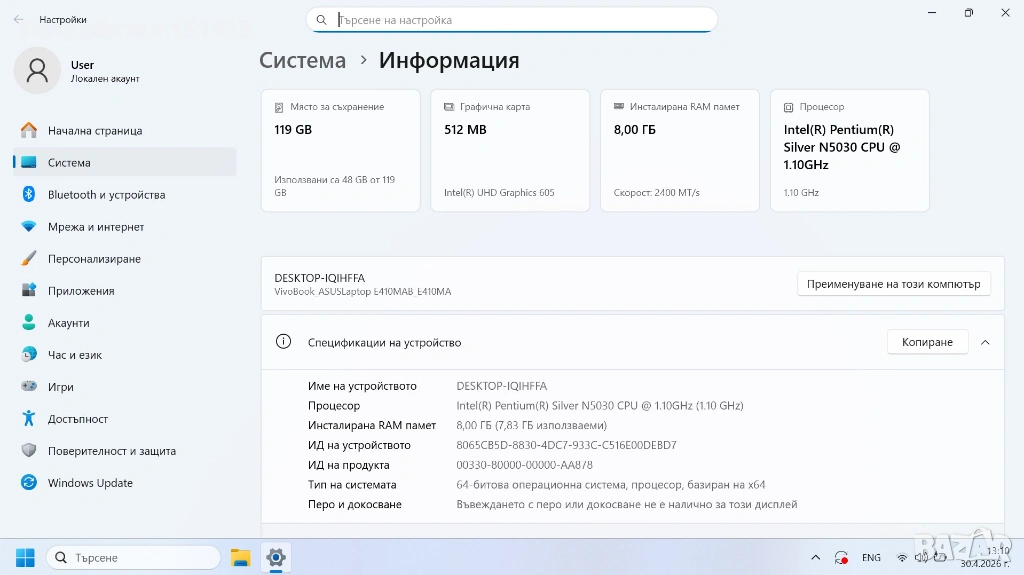Click Преименуване на този компютър button
The image size is (1024, 575).
893,284
